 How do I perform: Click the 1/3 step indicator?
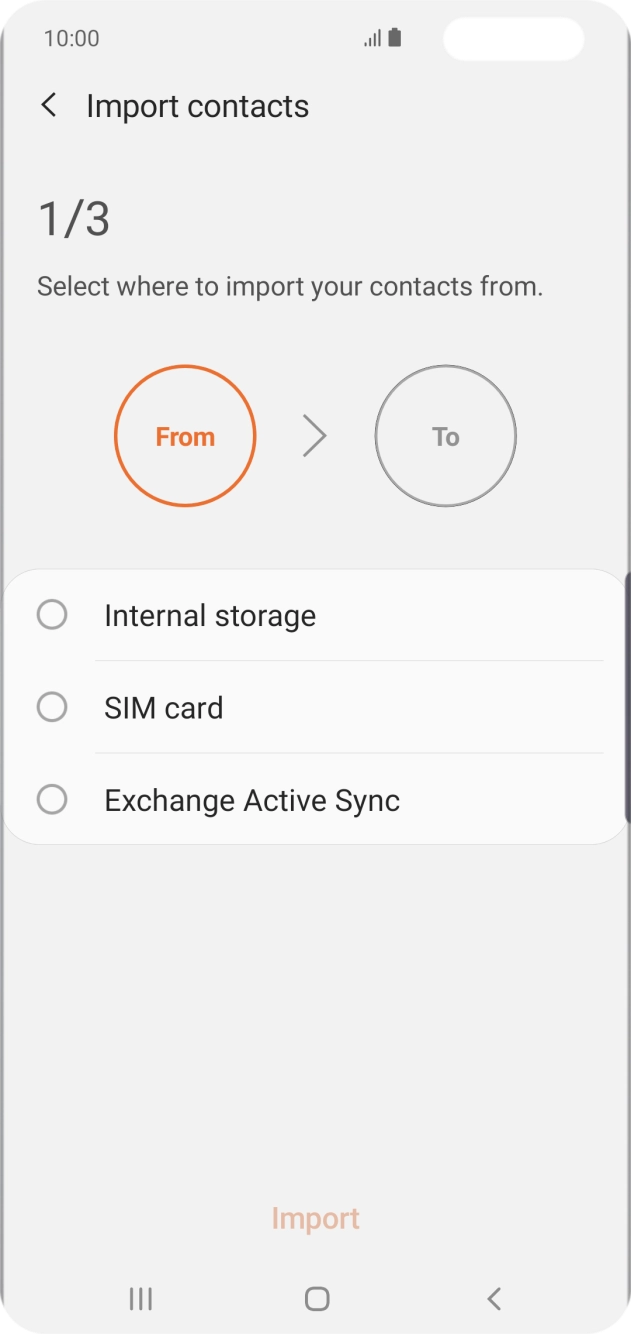pyautogui.click(x=72, y=218)
